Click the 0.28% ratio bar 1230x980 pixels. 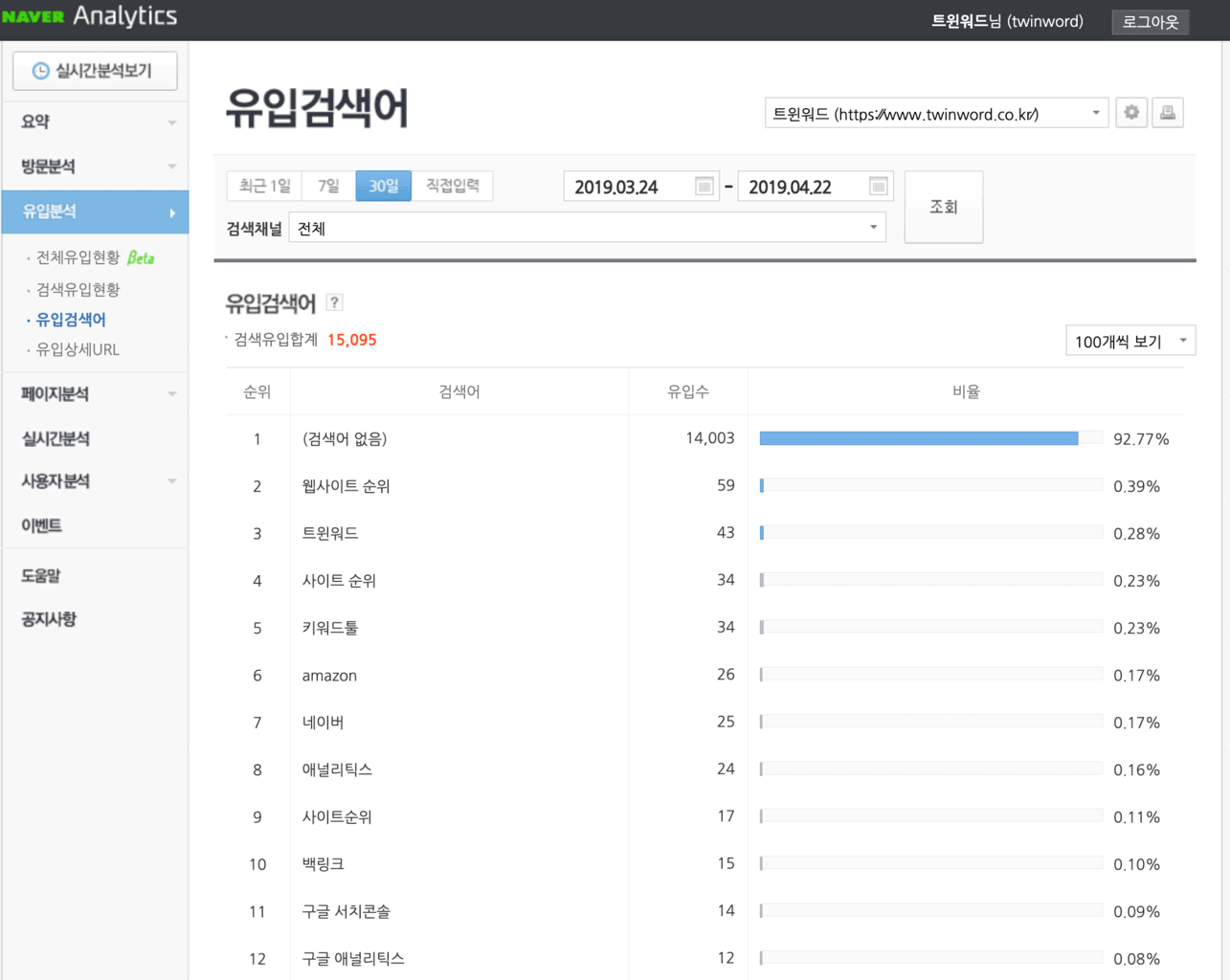[x=930, y=532]
